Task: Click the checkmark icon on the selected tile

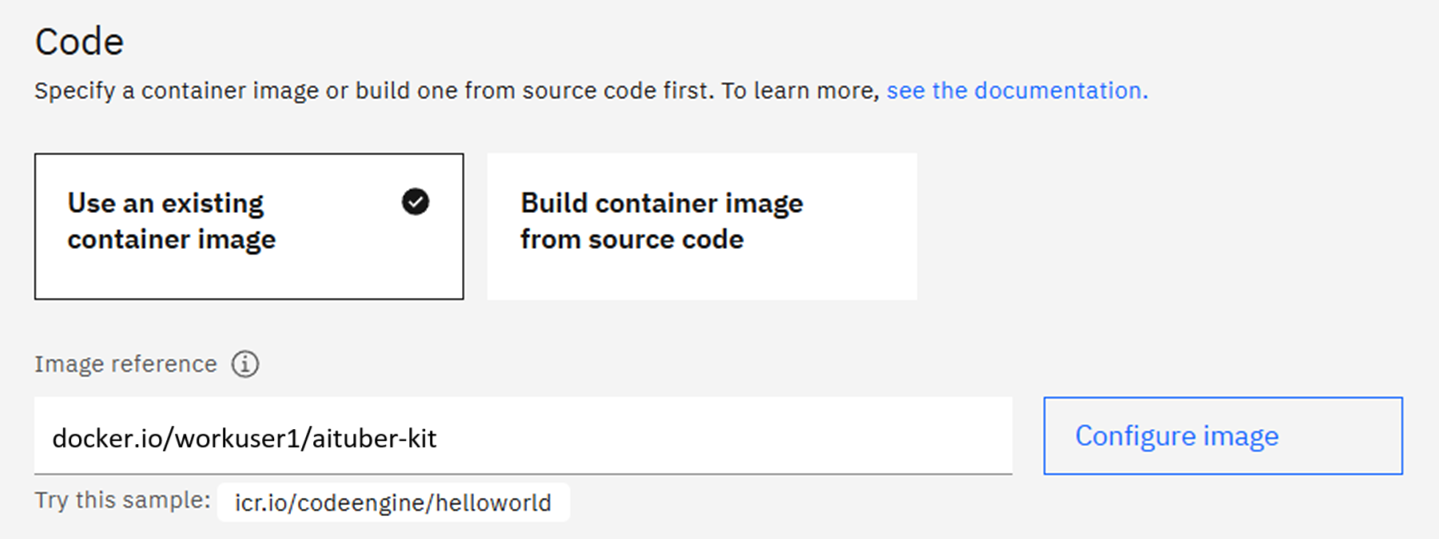Action: [415, 203]
